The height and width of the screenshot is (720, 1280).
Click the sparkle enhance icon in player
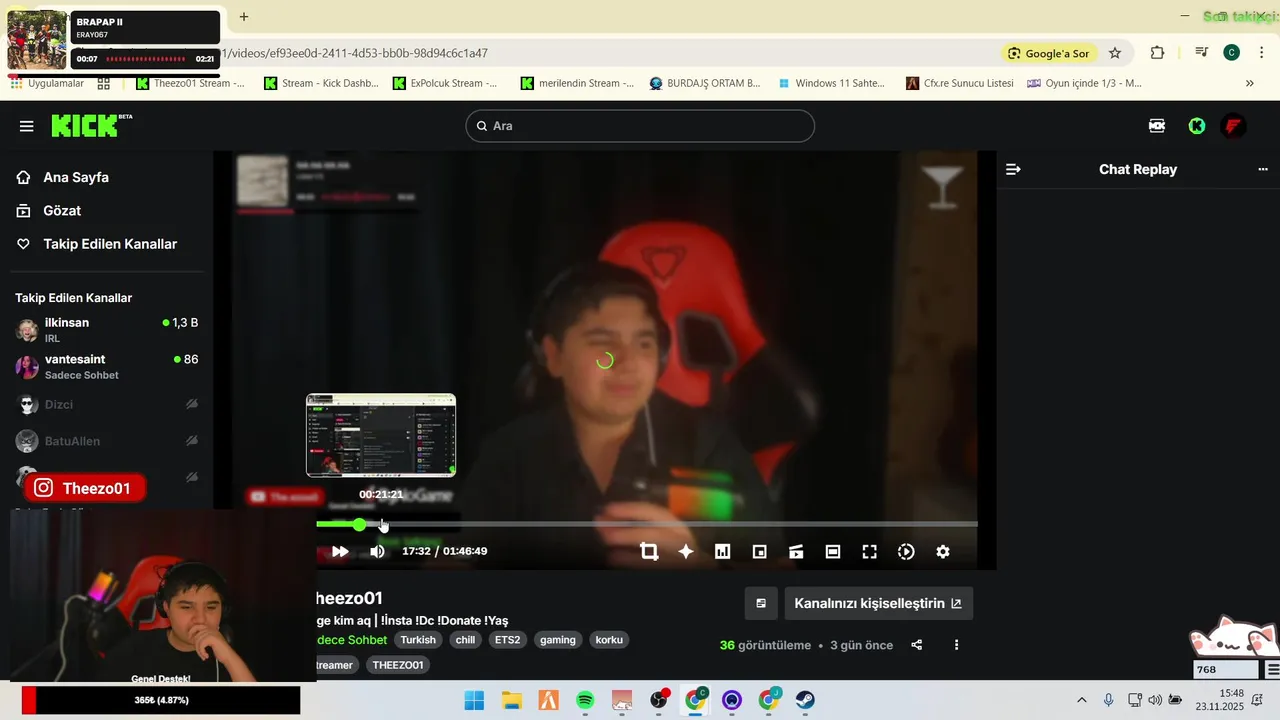tap(686, 551)
